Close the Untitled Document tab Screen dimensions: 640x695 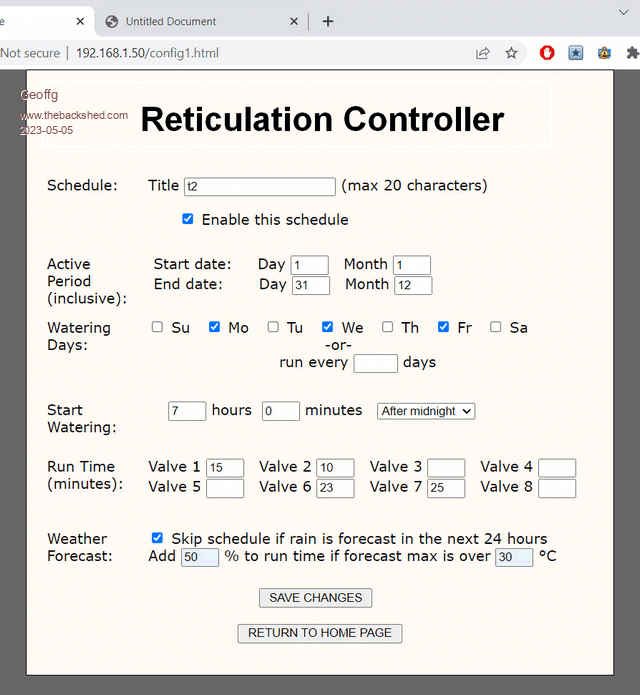[294, 21]
